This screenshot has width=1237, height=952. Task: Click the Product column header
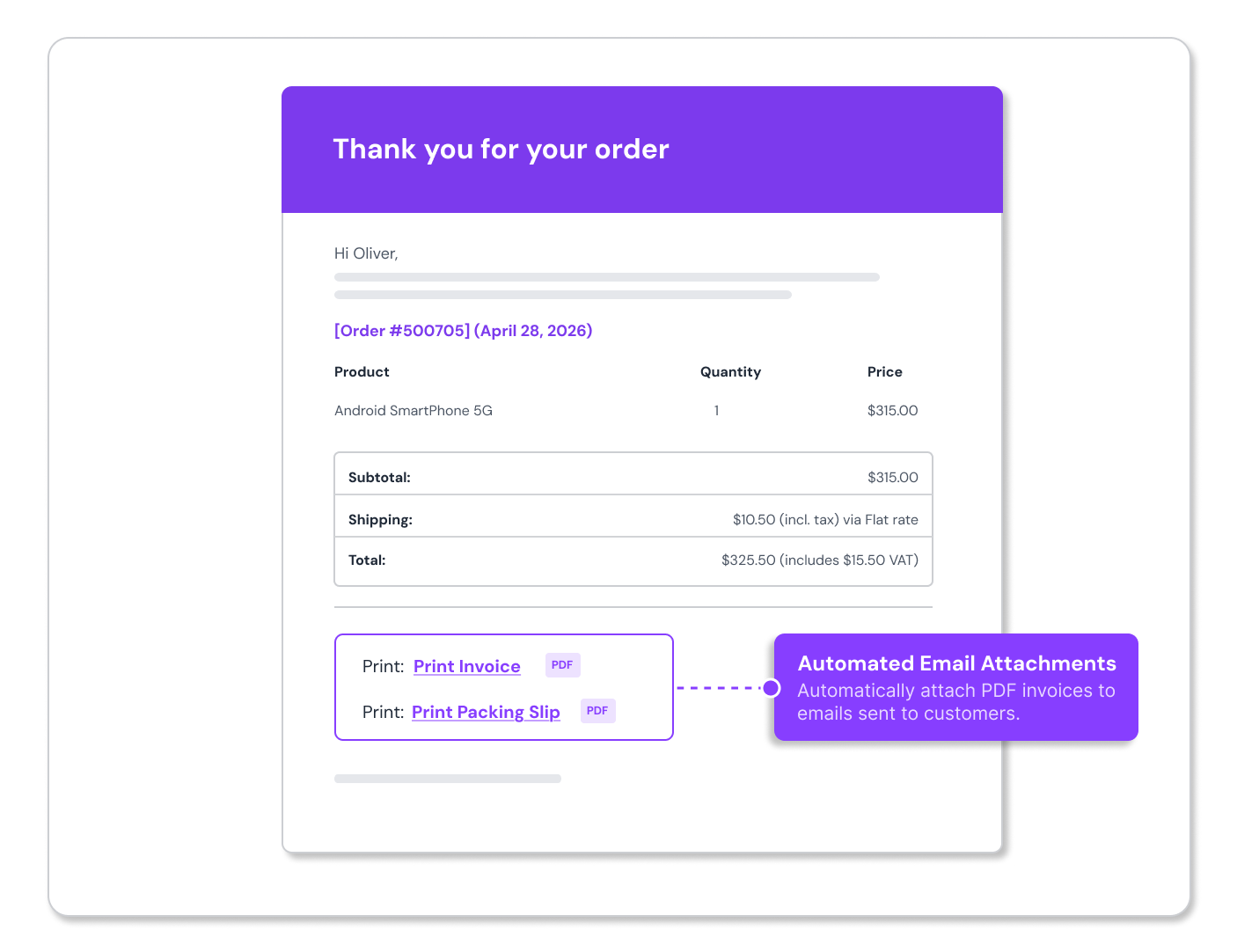(362, 372)
